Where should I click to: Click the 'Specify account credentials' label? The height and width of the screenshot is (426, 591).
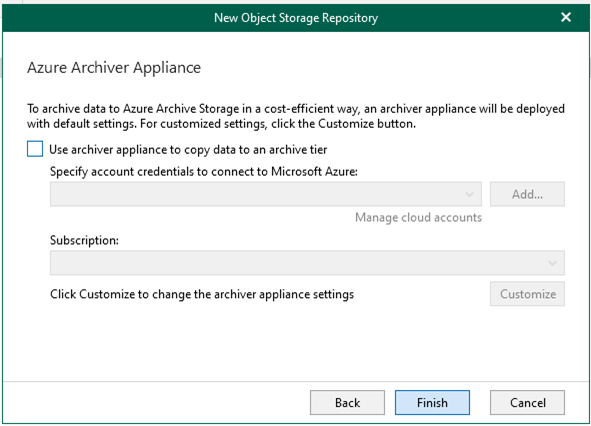tap(204, 172)
